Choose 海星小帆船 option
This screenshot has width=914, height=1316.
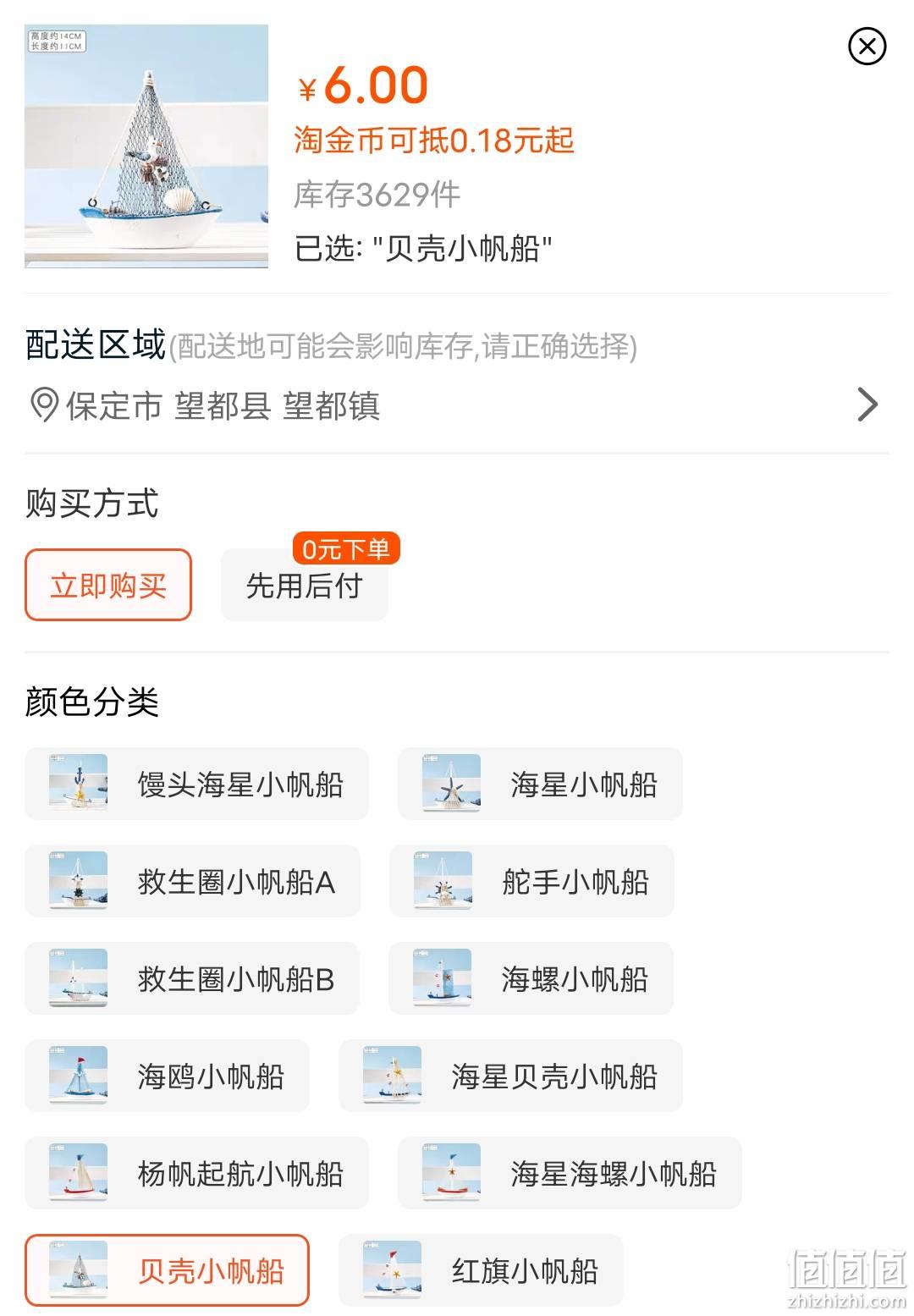pyautogui.click(x=540, y=784)
